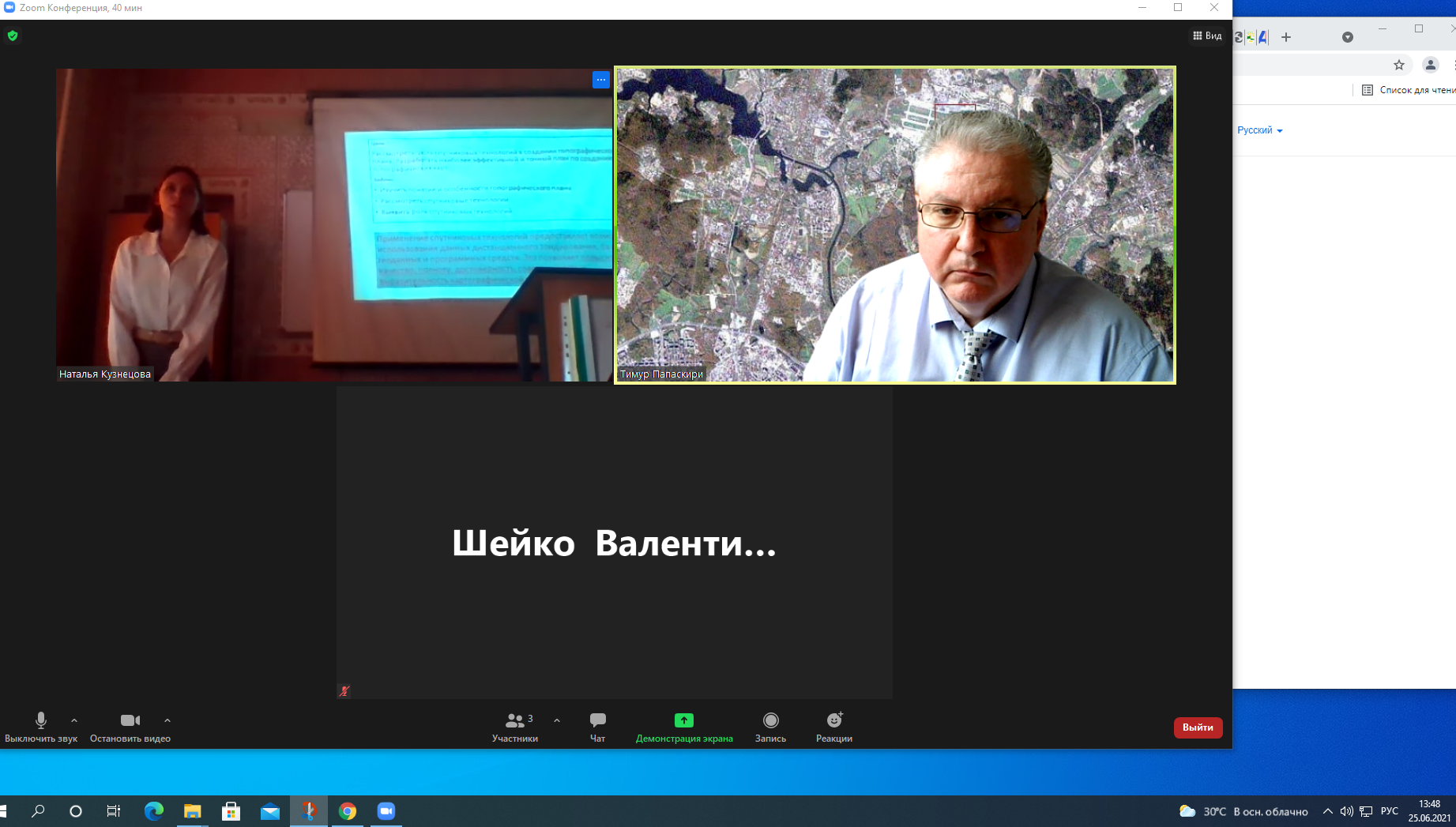Click Zoom Конференция window title

tap(81, 8)
